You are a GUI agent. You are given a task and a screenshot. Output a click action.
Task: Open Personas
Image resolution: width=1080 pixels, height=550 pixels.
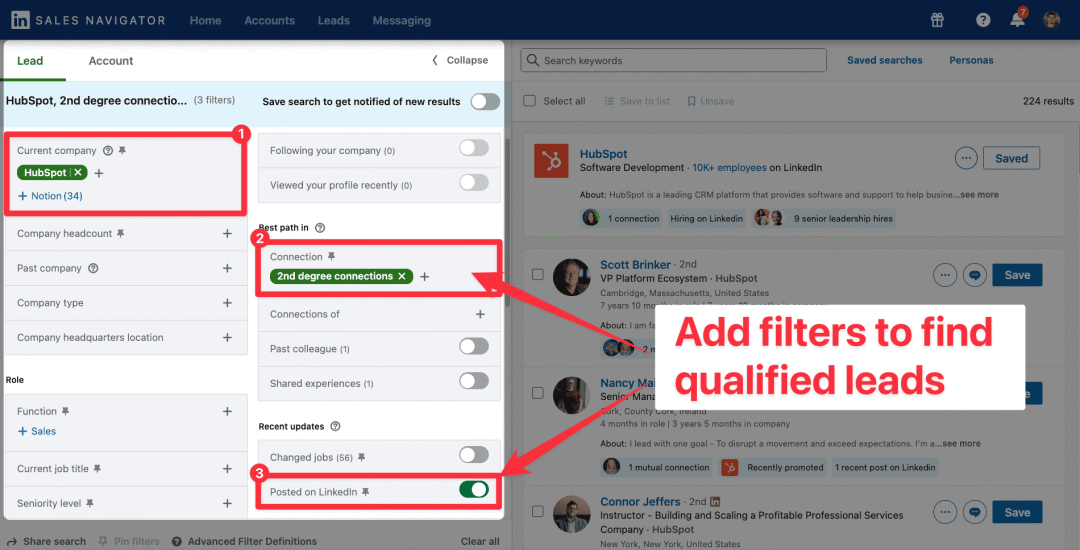coord(971,60)
